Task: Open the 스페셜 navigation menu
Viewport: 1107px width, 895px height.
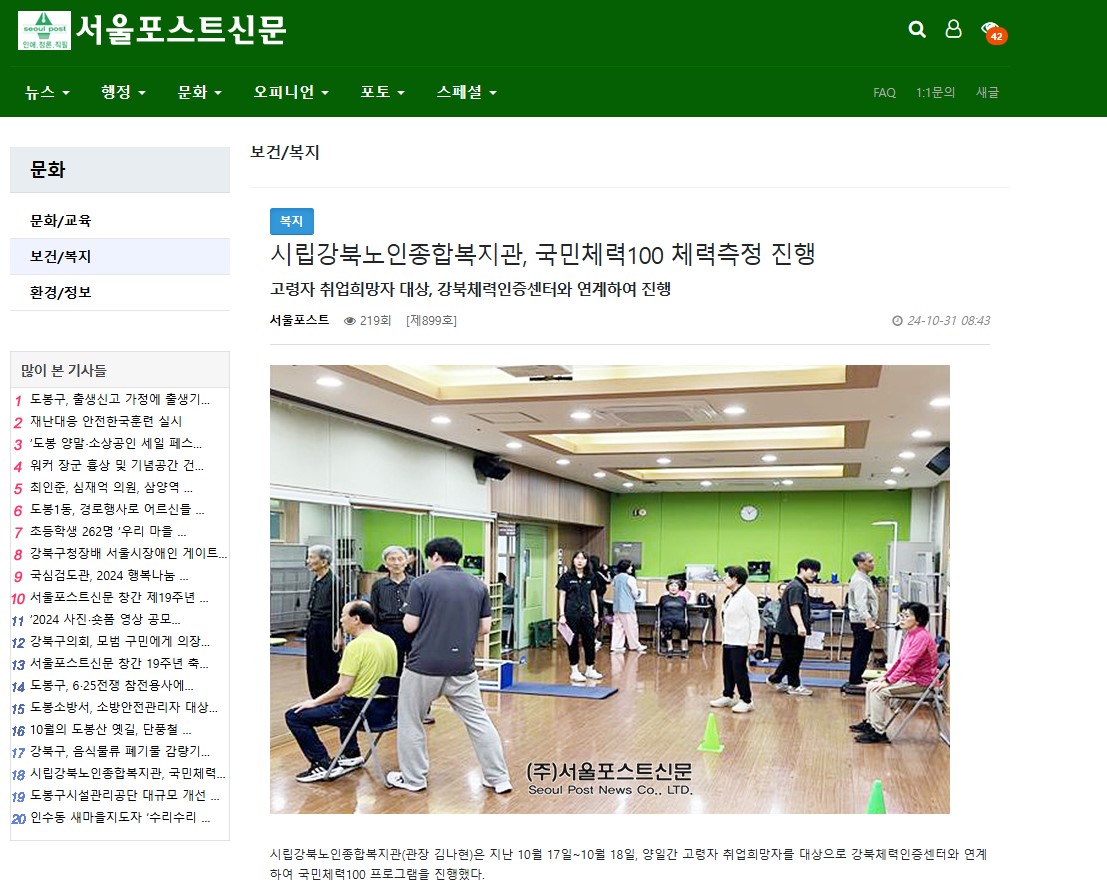Action: click(x=466, y=92)
